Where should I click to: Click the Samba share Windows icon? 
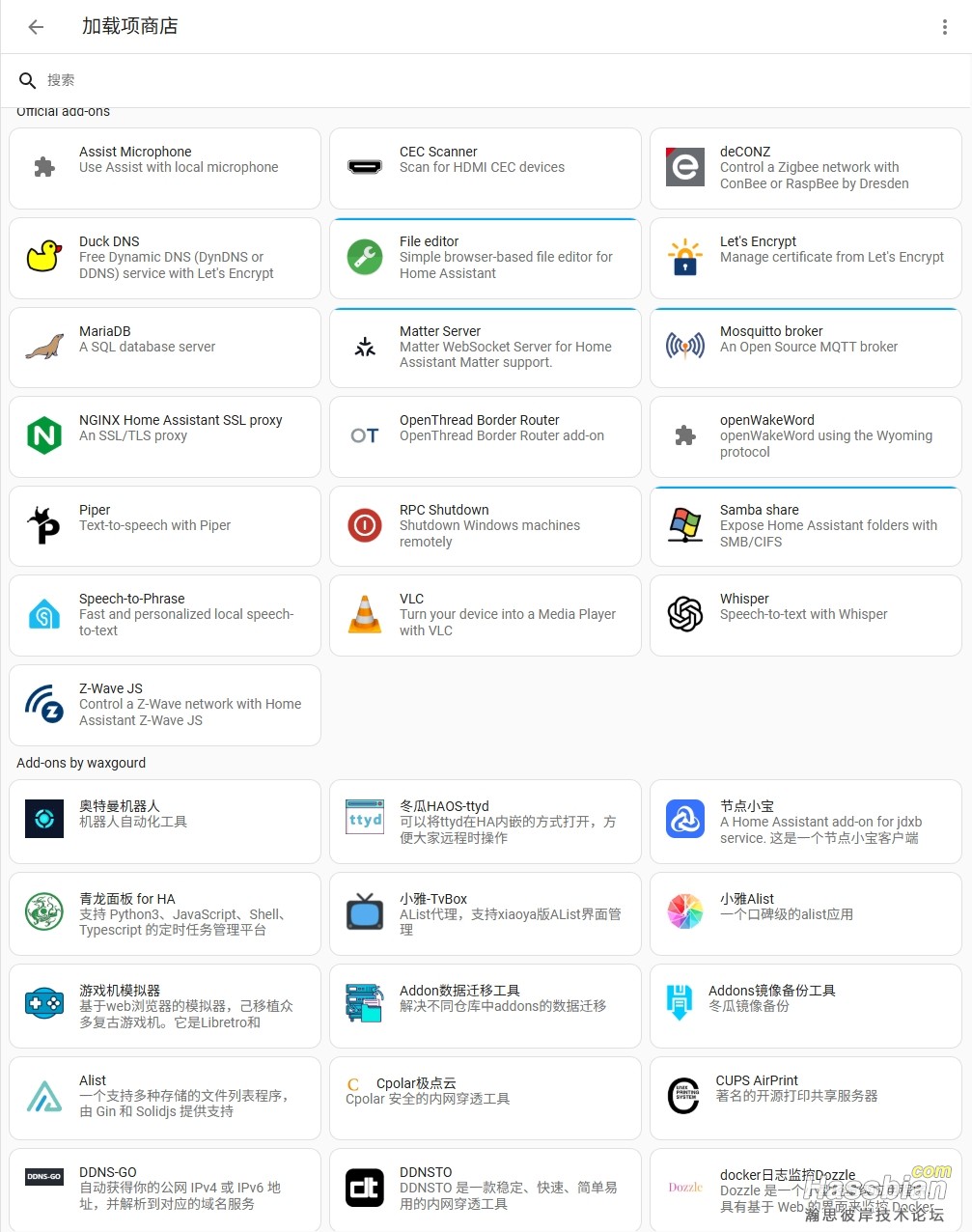pyautogui.click(x=685, y=525)
